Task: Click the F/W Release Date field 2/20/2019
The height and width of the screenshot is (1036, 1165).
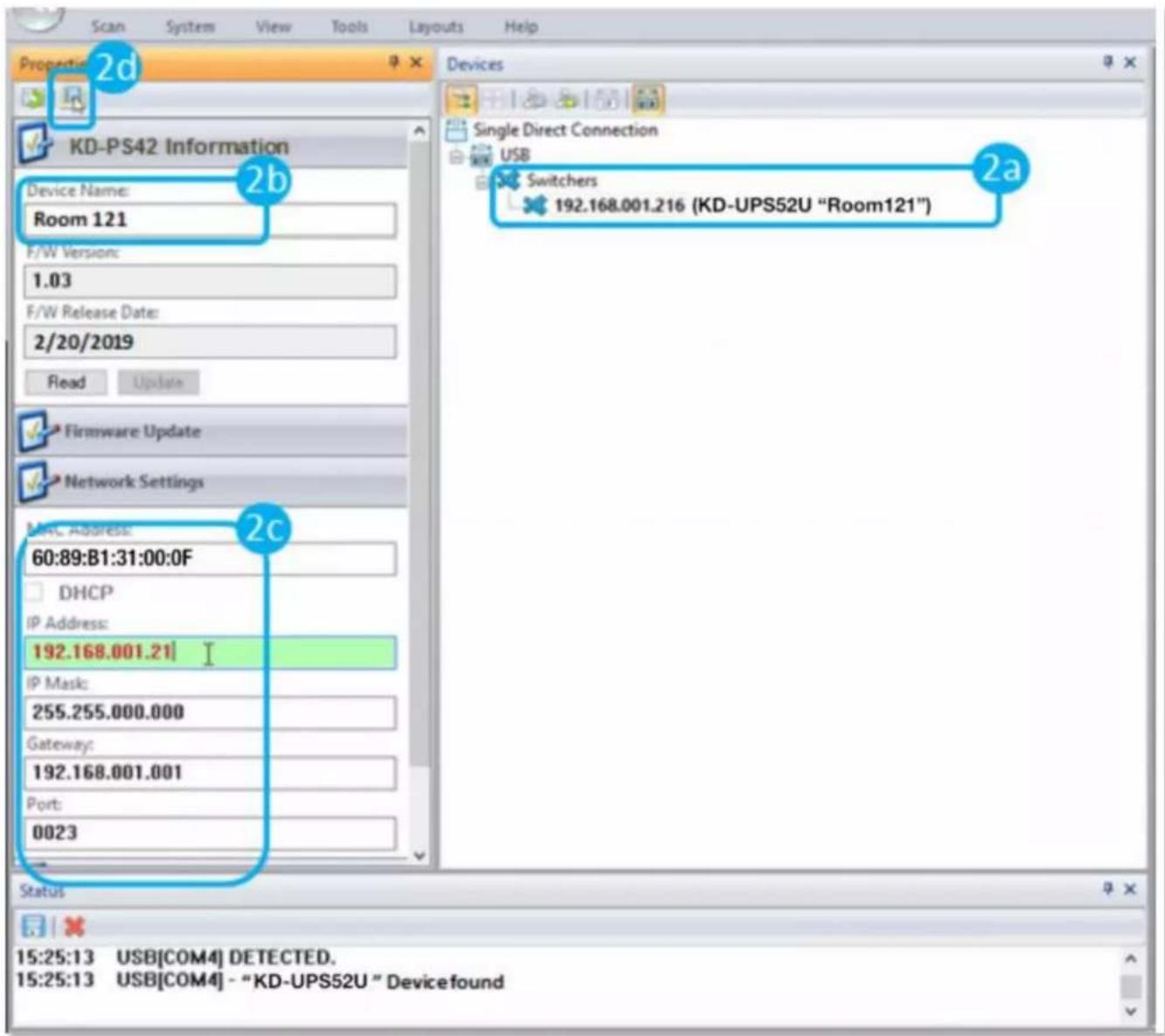Action: [x=210, y=342]
